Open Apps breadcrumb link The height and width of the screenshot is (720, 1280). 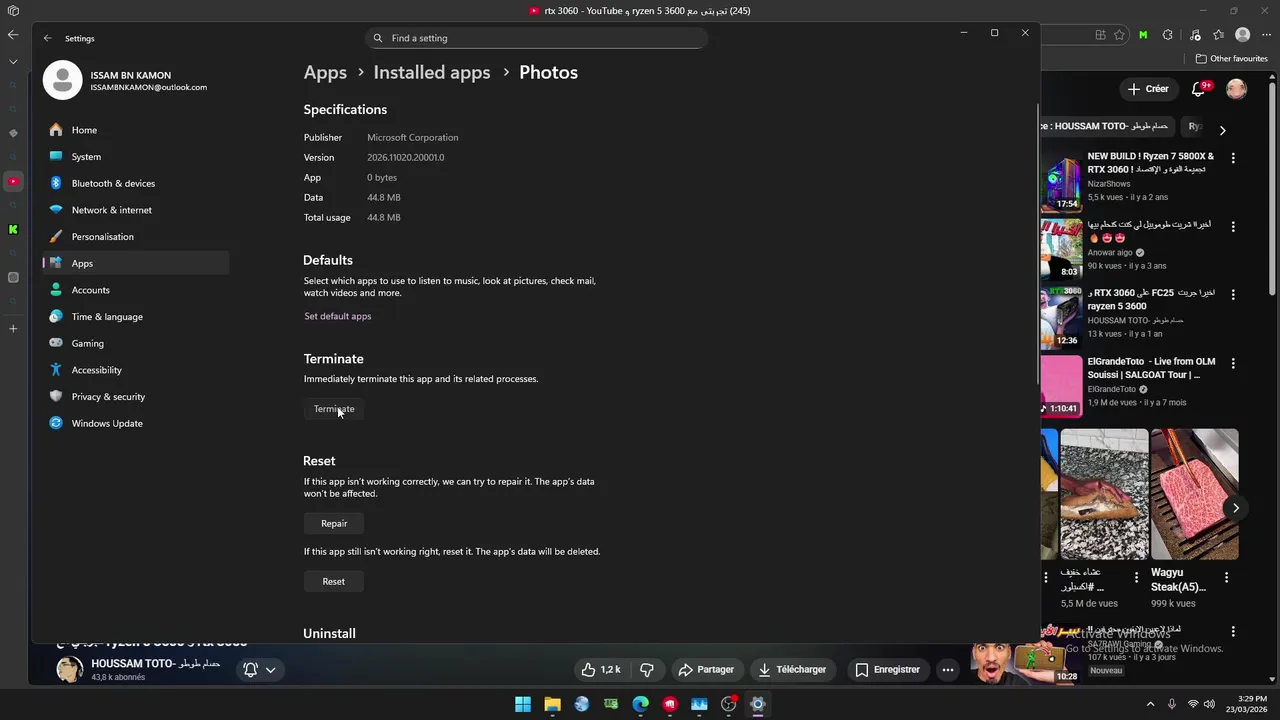pos(325,72)
